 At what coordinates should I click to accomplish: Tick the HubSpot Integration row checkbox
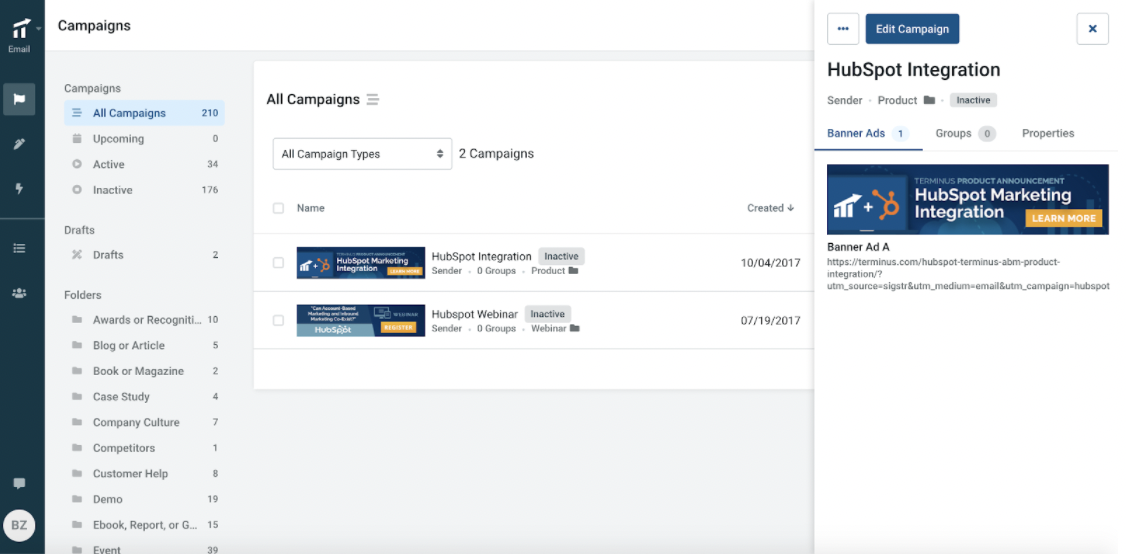pos(278,263)
